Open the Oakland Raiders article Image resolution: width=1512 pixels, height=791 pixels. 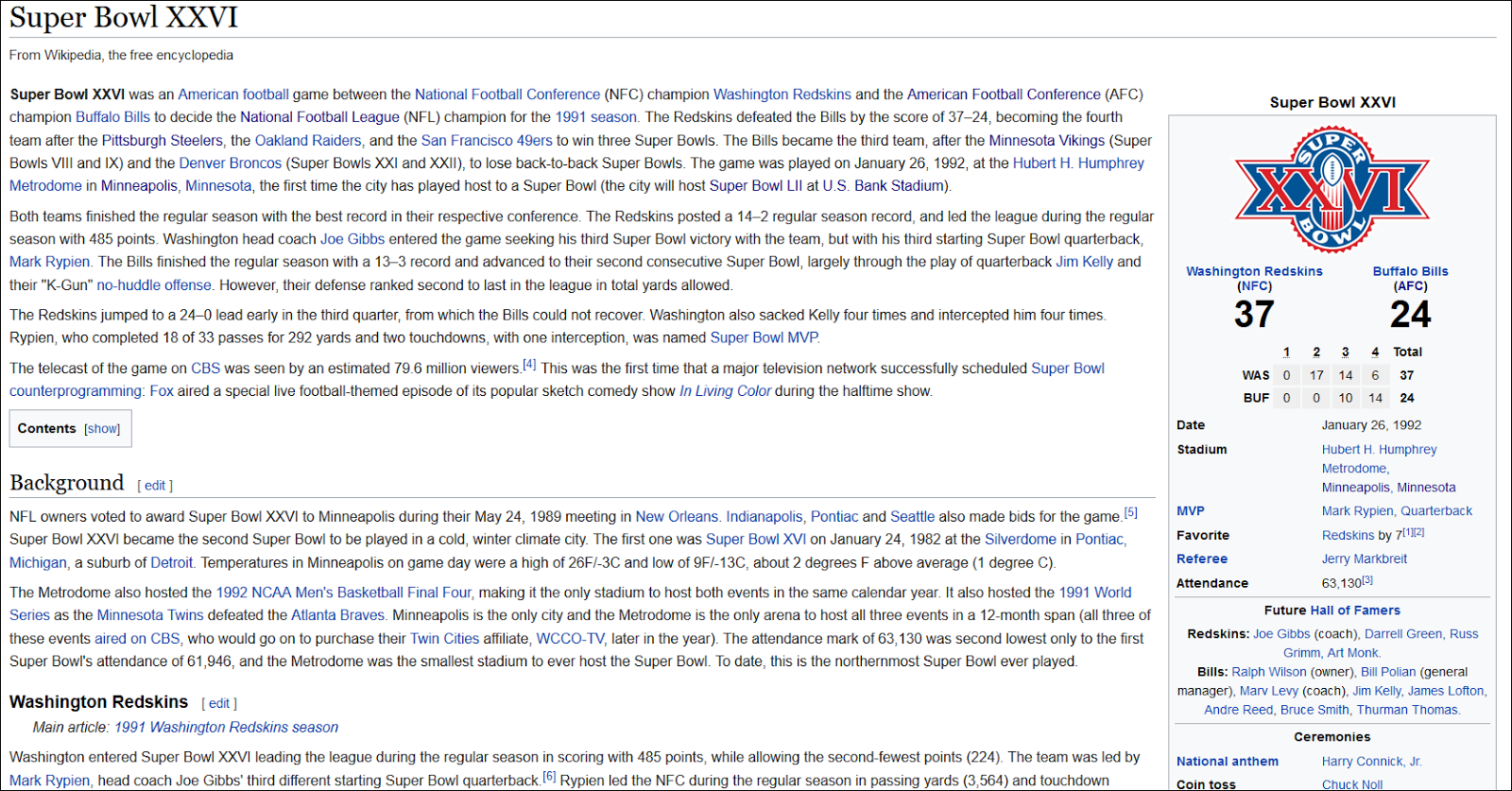[x=308, y=141]
